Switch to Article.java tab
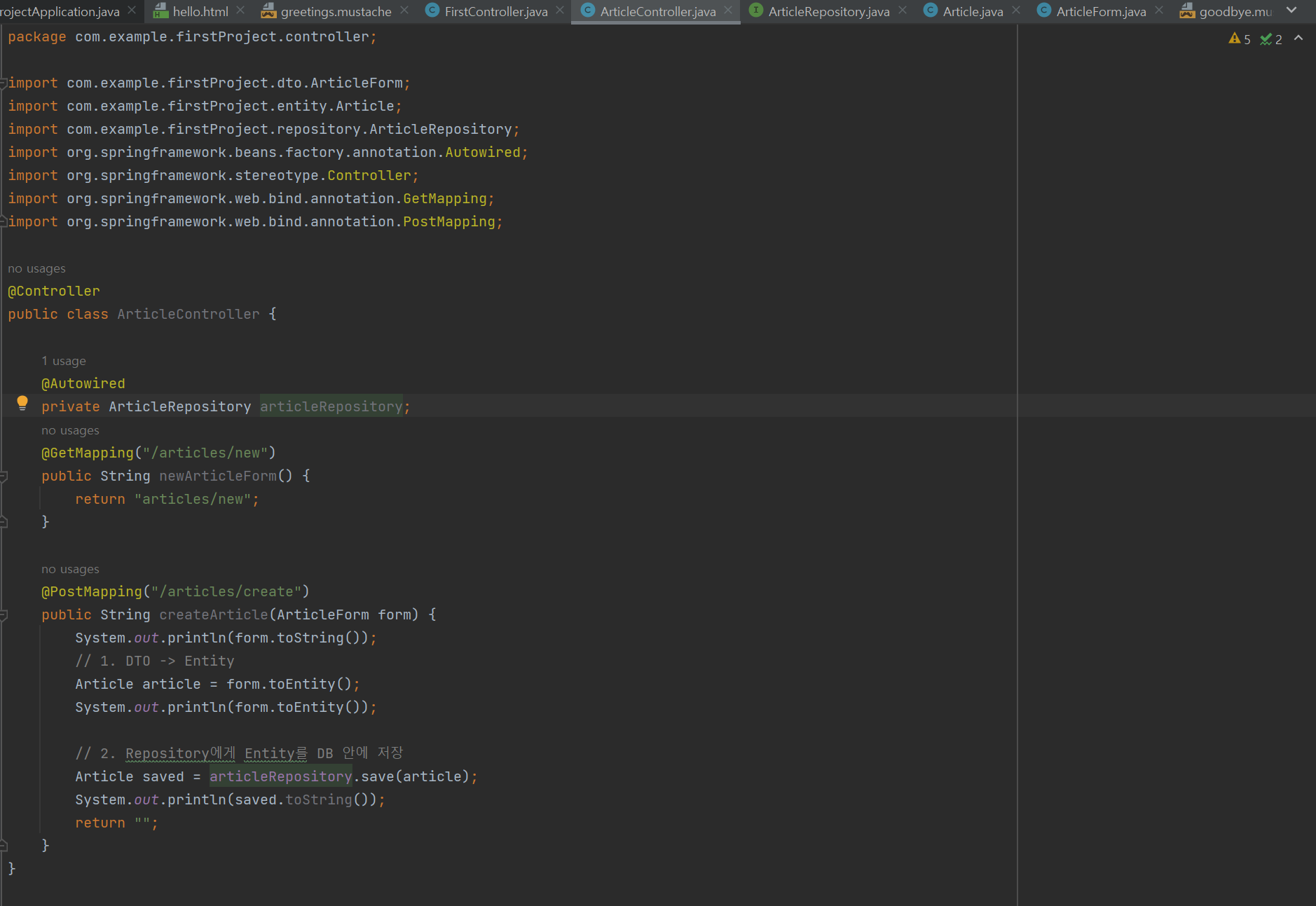 (x=973, y=11)
